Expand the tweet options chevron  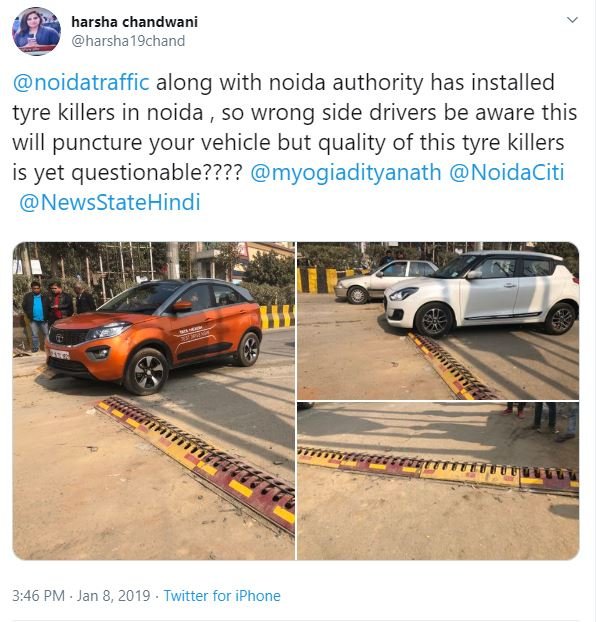click(x=572, y=20)
